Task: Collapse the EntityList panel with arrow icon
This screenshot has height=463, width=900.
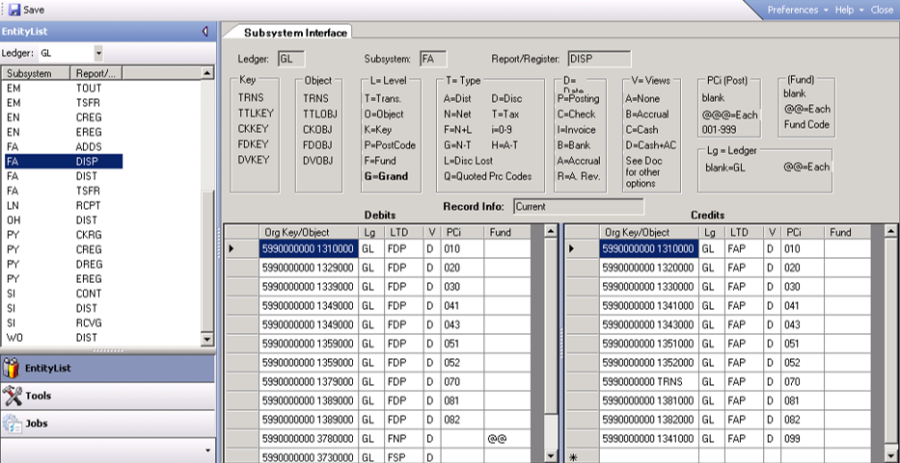Action: [205, 31]
